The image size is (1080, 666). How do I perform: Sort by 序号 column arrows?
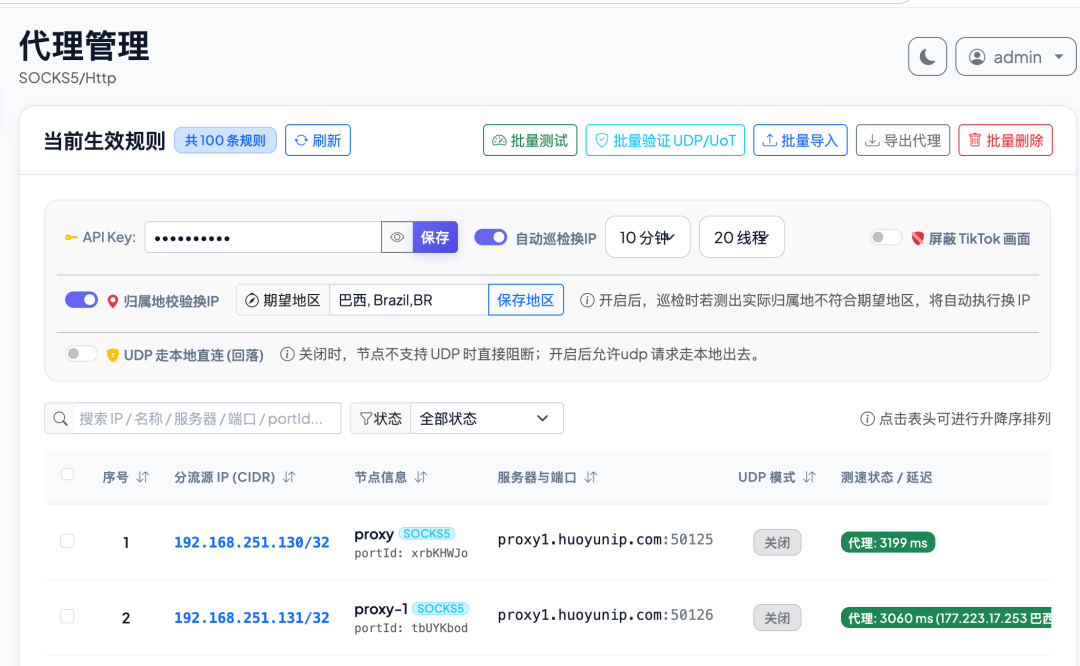143,477
